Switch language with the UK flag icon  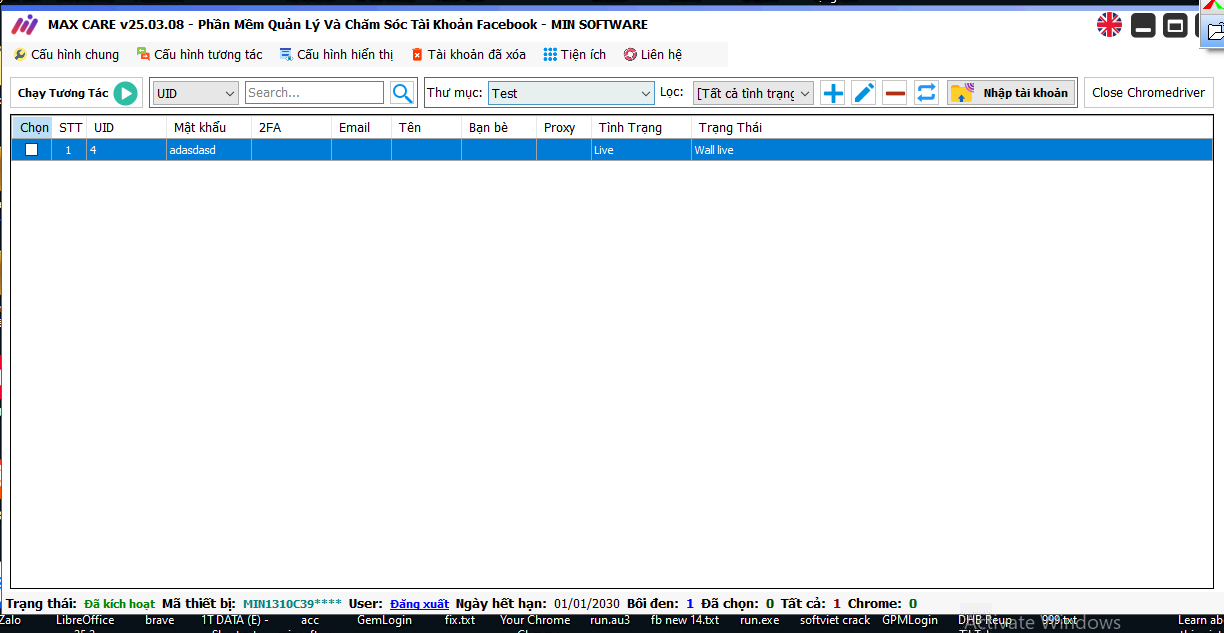click(1109, 25)
